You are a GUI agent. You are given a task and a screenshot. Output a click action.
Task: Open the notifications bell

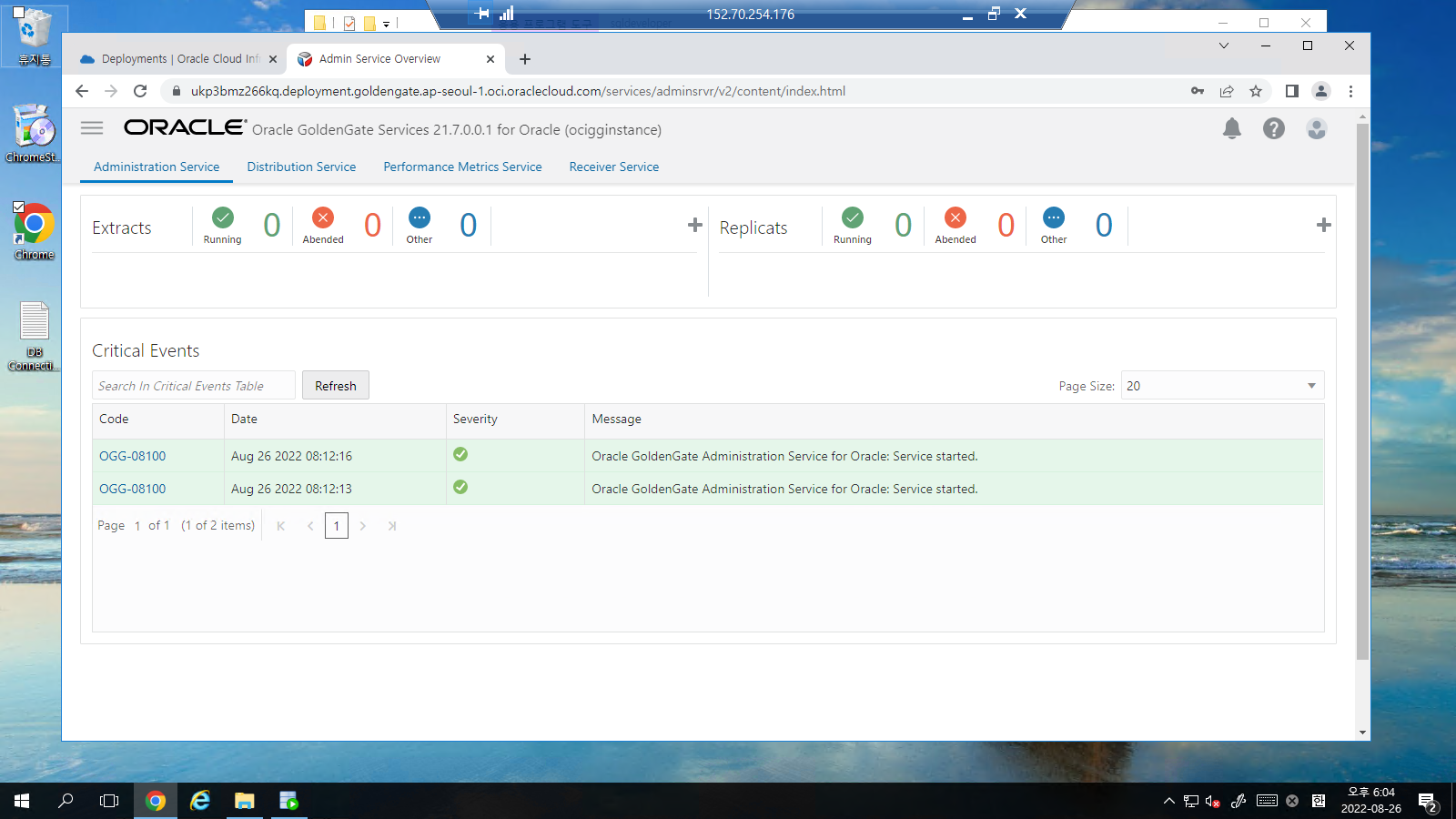pos(1232,128)
